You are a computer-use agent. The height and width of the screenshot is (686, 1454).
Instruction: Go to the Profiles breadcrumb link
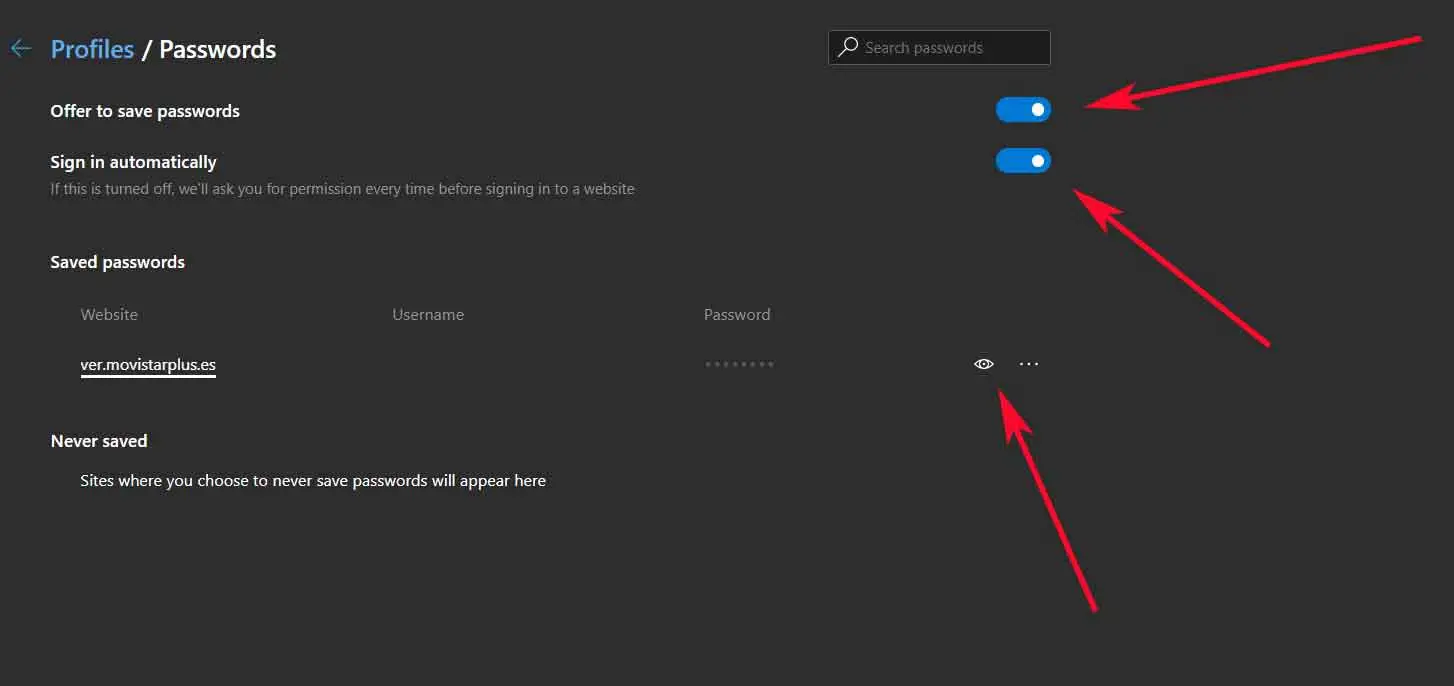click(92, 49)
